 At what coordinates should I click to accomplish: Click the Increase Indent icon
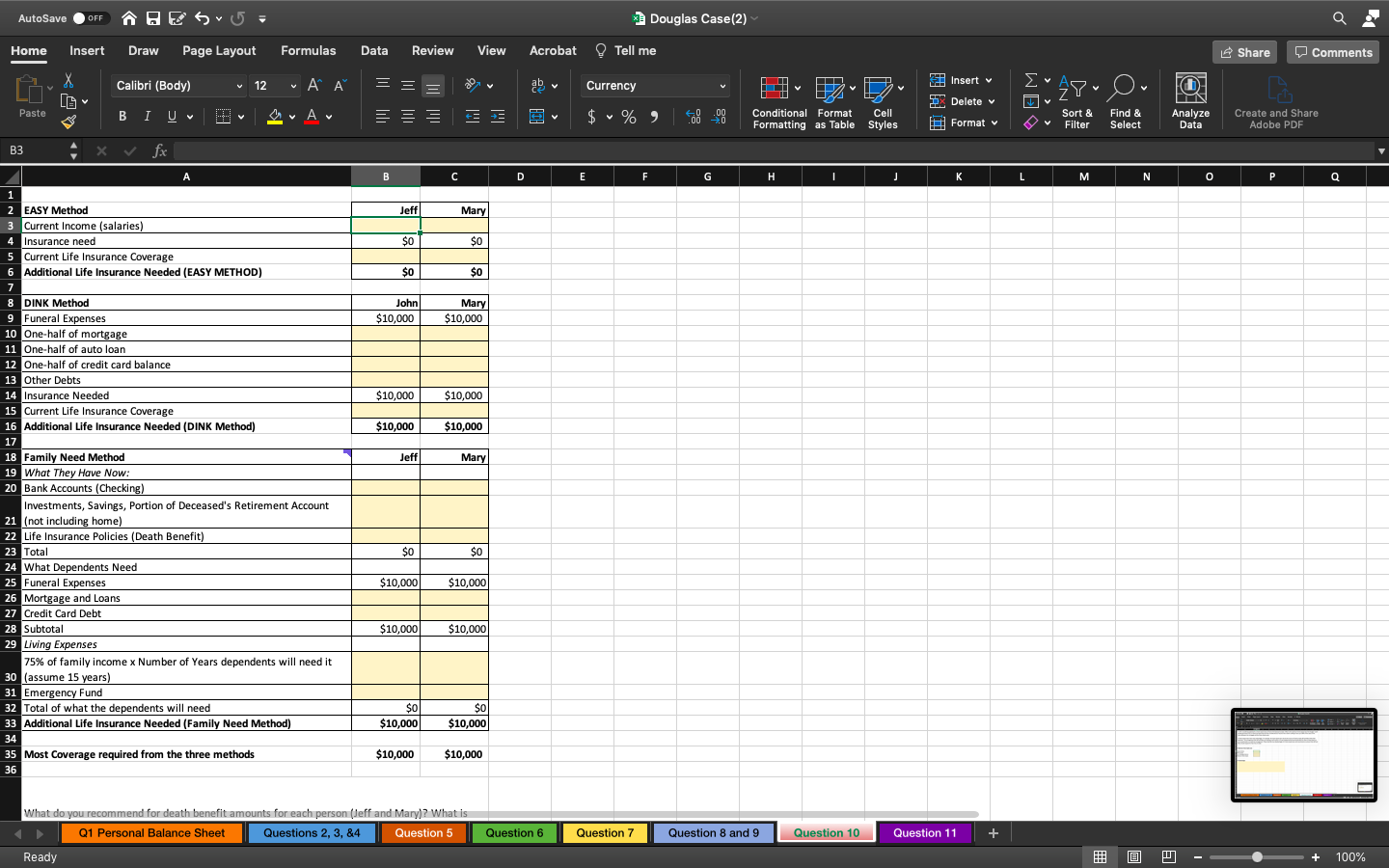pos(498,117)
